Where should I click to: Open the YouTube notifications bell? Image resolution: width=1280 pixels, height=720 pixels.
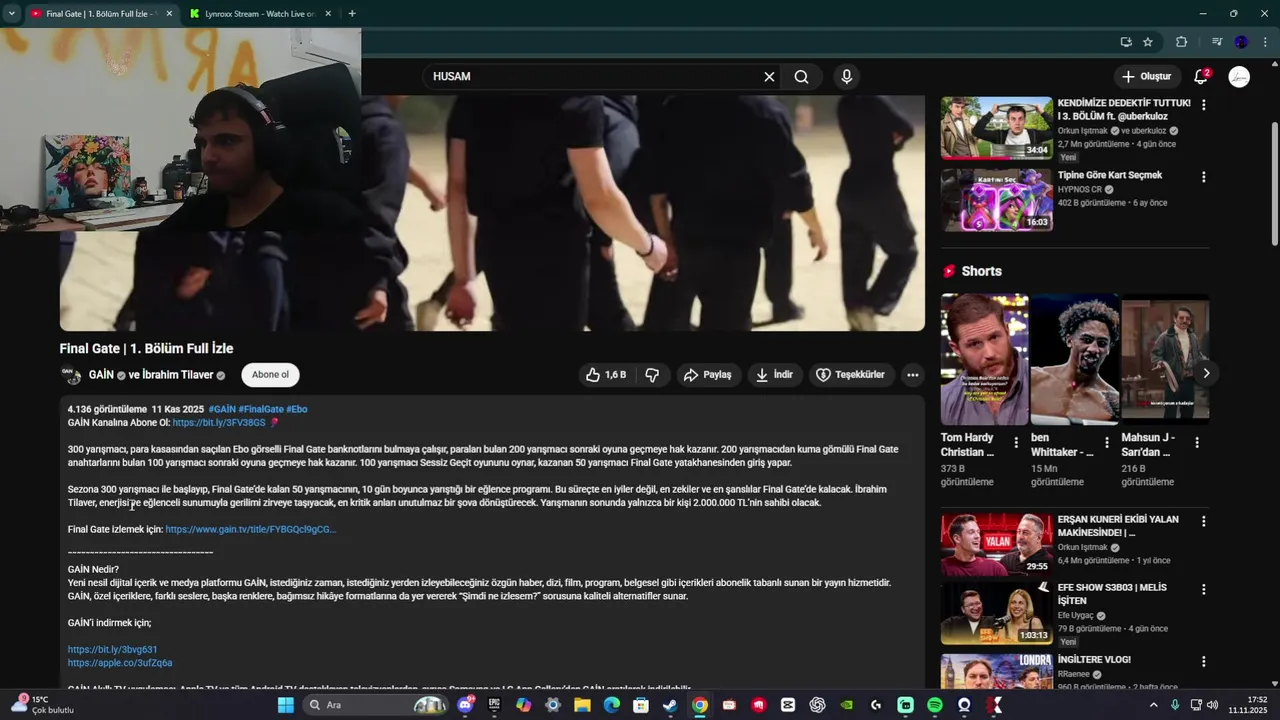[x=1201, y=77]
